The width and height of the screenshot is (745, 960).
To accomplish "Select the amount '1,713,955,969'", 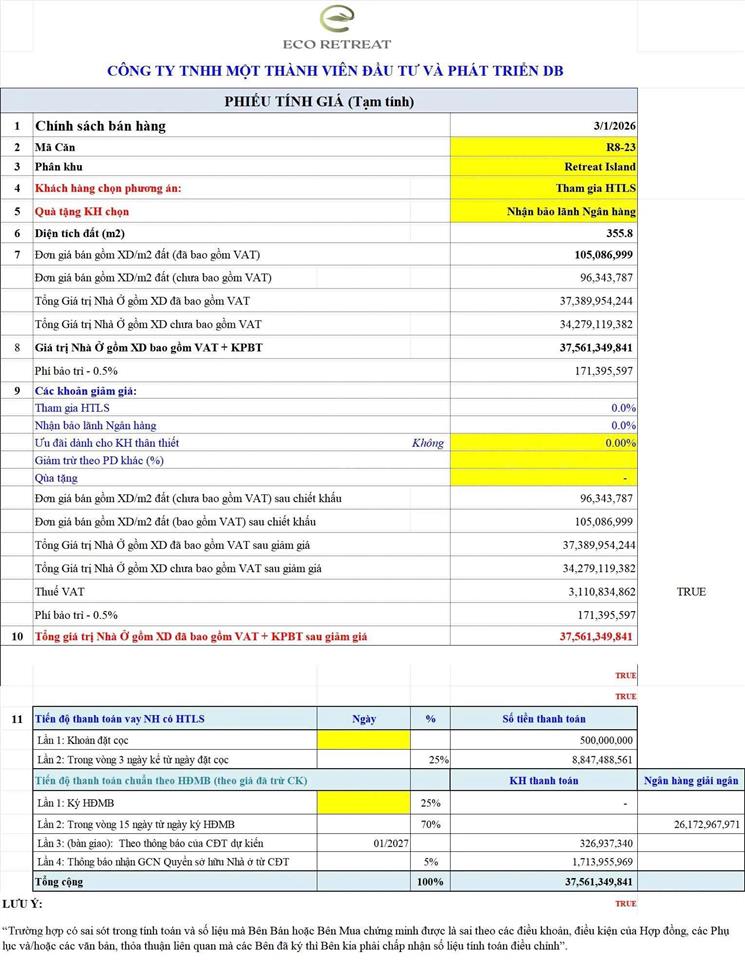I will pos(602,862).
